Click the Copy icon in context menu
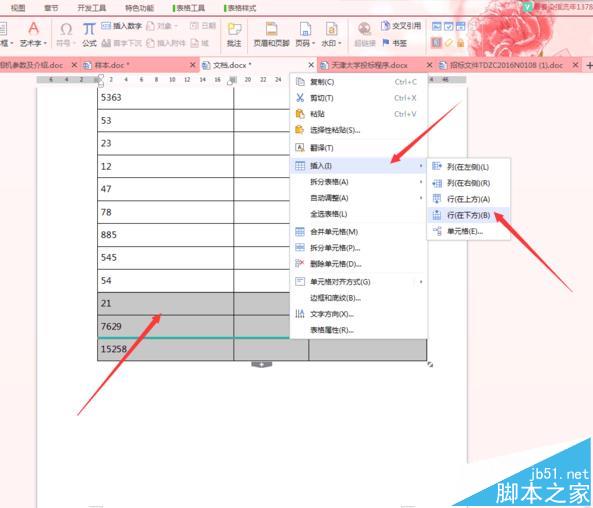The height and width of the screenshot is (508, 593). point(300,82)
